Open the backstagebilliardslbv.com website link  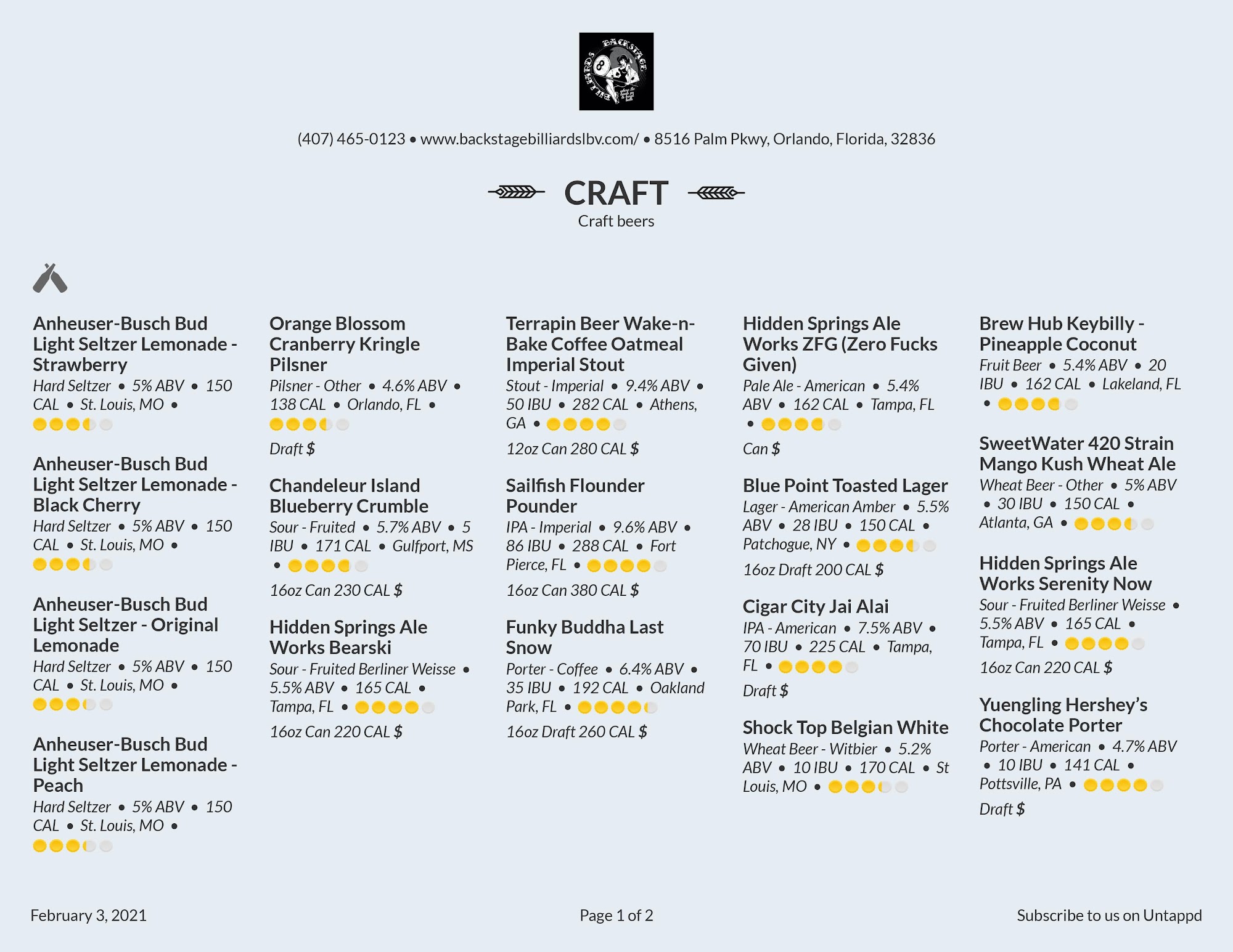click(529, 139)
